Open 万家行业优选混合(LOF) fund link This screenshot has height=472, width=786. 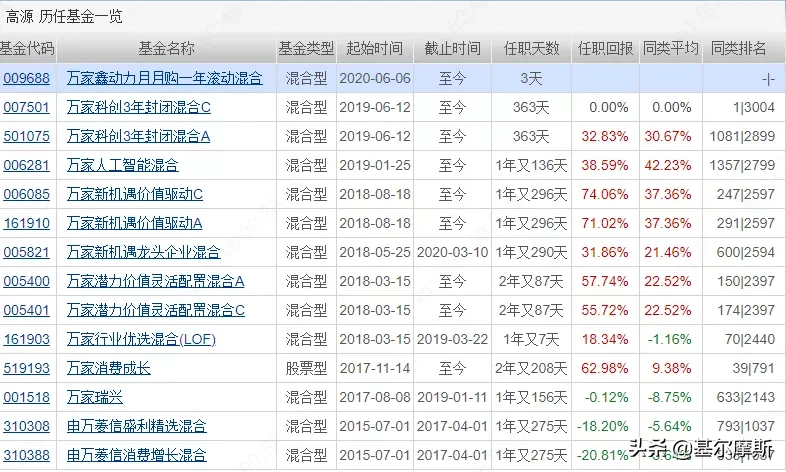coord(141,339)
